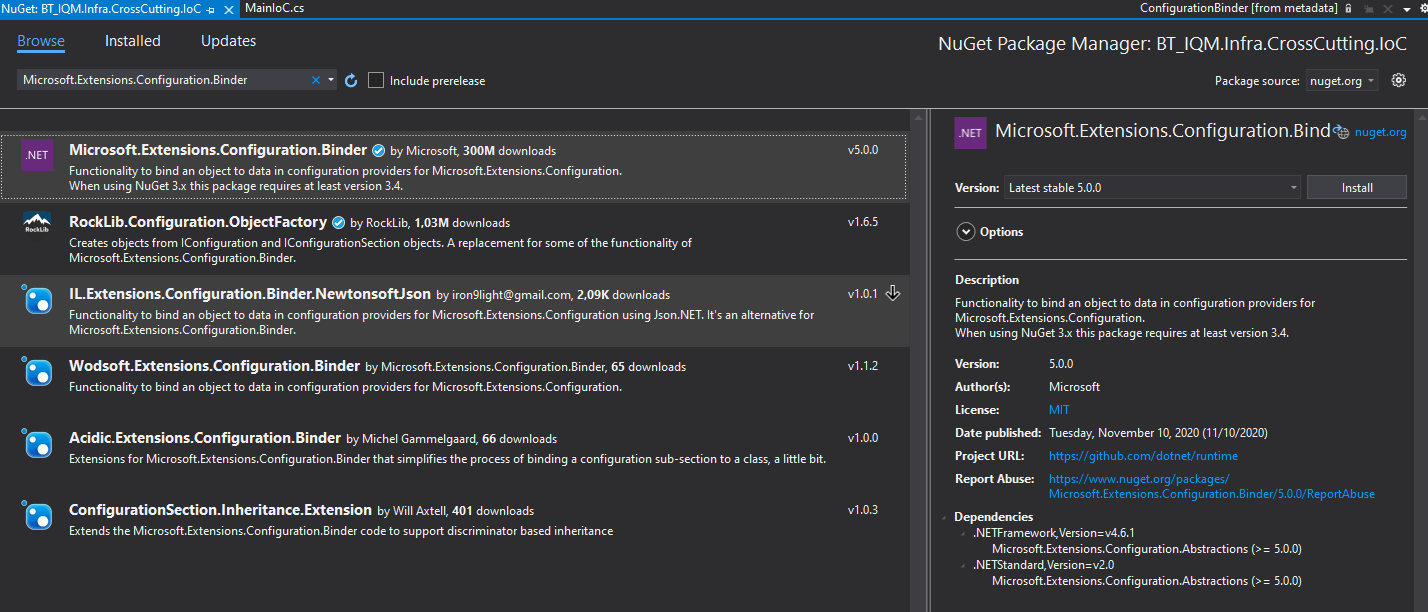Clear the search box with the X icon
This screenshot has width=1428, height=612.
point(316,80)
